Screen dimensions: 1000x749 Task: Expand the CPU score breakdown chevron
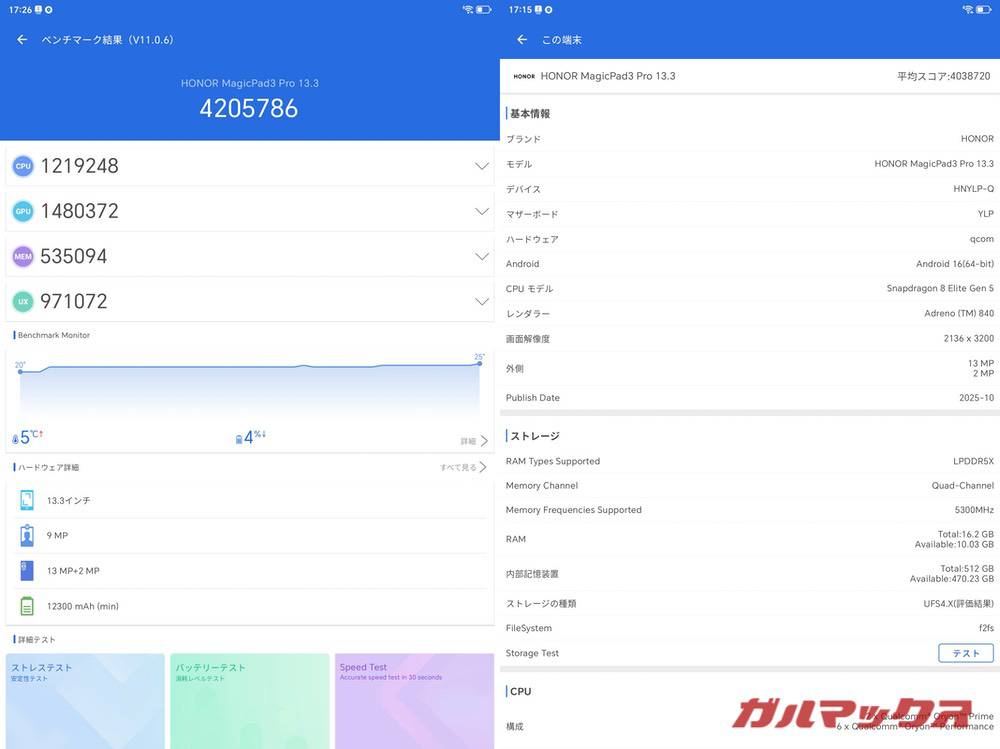pos(481,165)
